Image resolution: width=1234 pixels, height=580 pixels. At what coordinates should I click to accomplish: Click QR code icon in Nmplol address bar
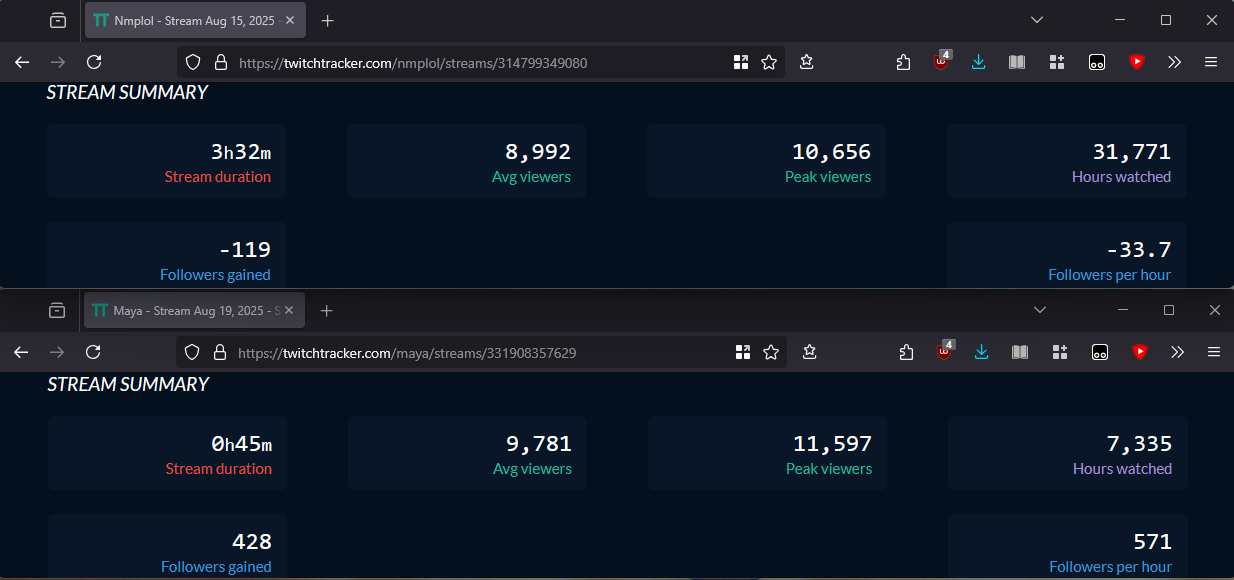[x=741, y=62]
